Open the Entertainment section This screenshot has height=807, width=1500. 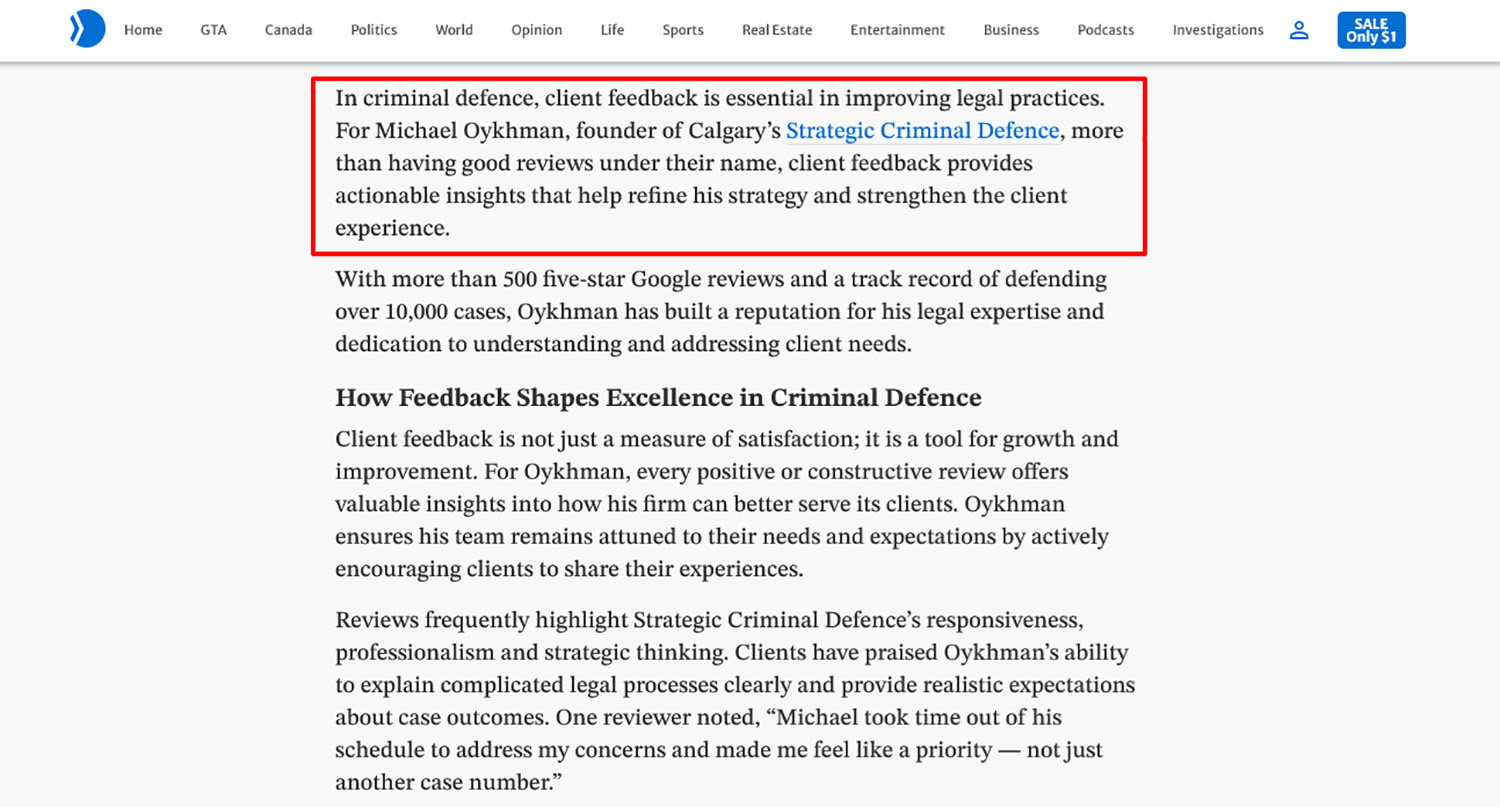pyautogui.click(x=897, y=30)
